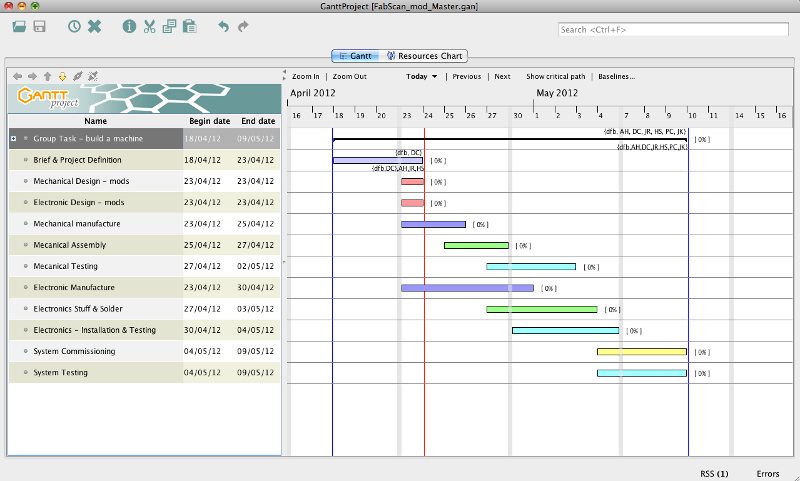Select the System Commissioning task

tap(144, 351)
